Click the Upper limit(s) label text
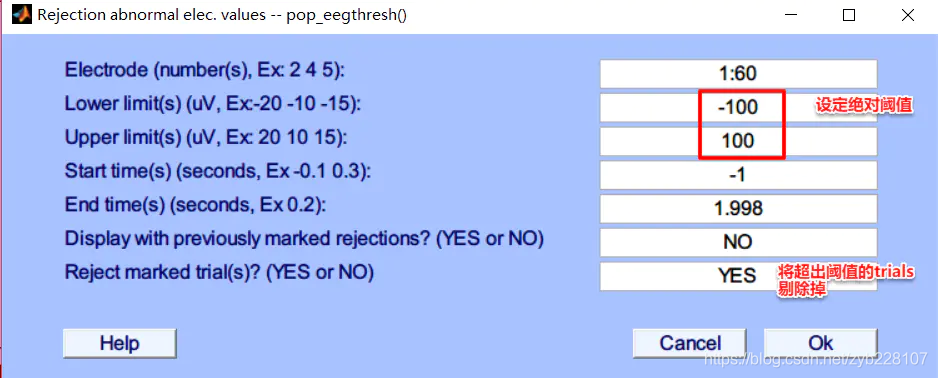Viewport: 938px width, 378px height. (x=206, y=138)
